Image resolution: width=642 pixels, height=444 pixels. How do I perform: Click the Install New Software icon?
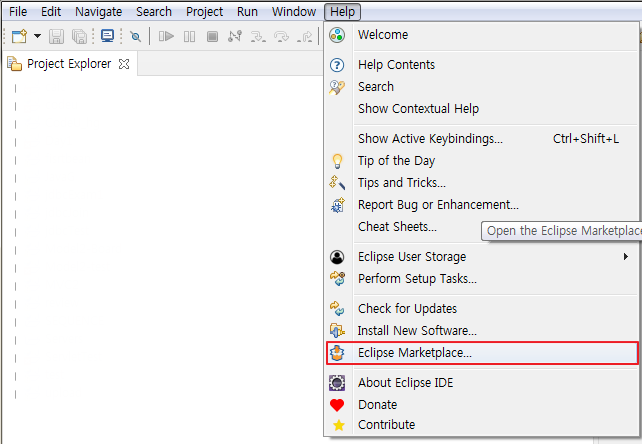point(337,331)
